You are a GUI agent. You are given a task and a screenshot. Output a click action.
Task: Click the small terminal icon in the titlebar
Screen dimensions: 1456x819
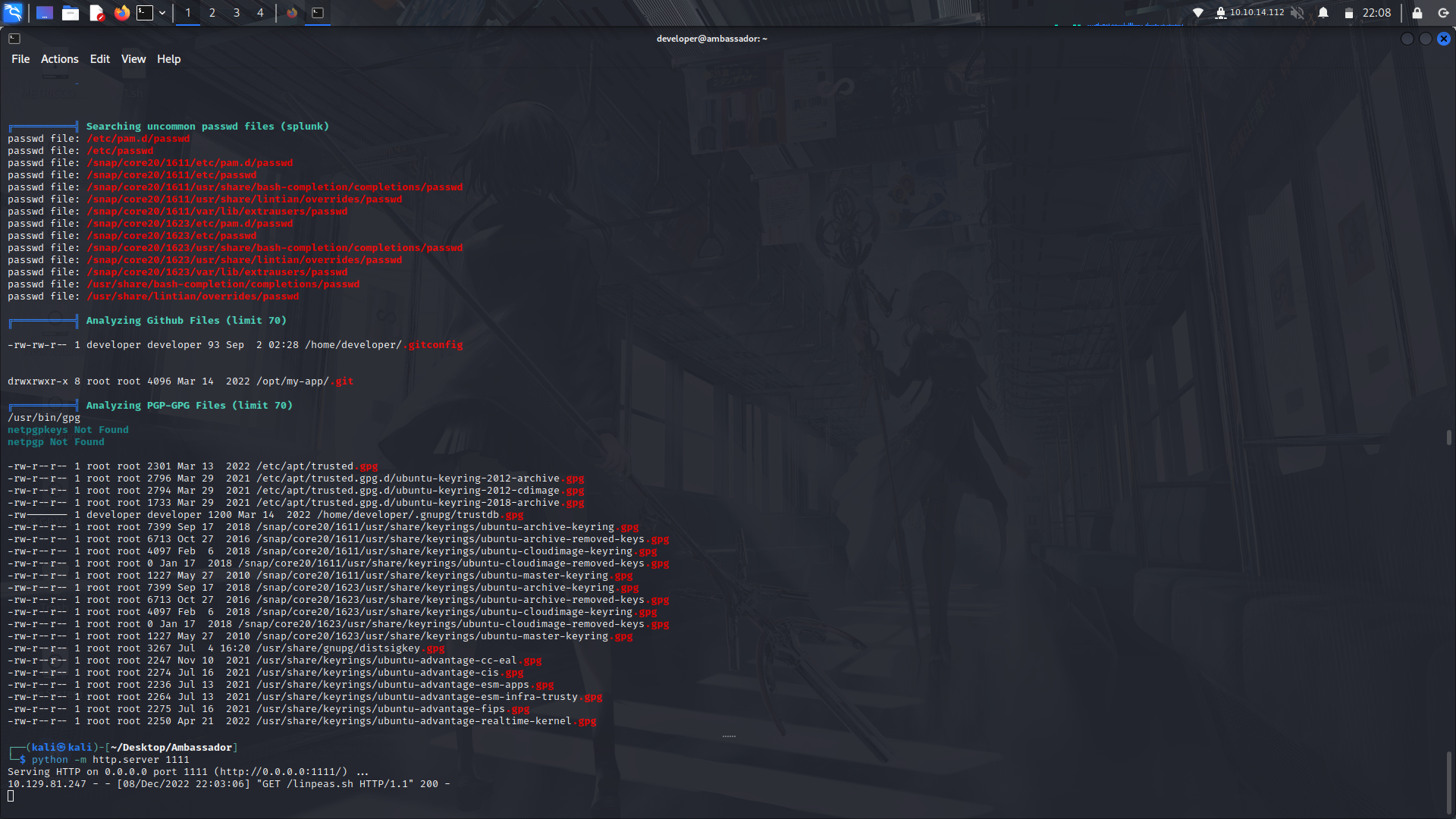pyautogui.click(x=14, y=38)
